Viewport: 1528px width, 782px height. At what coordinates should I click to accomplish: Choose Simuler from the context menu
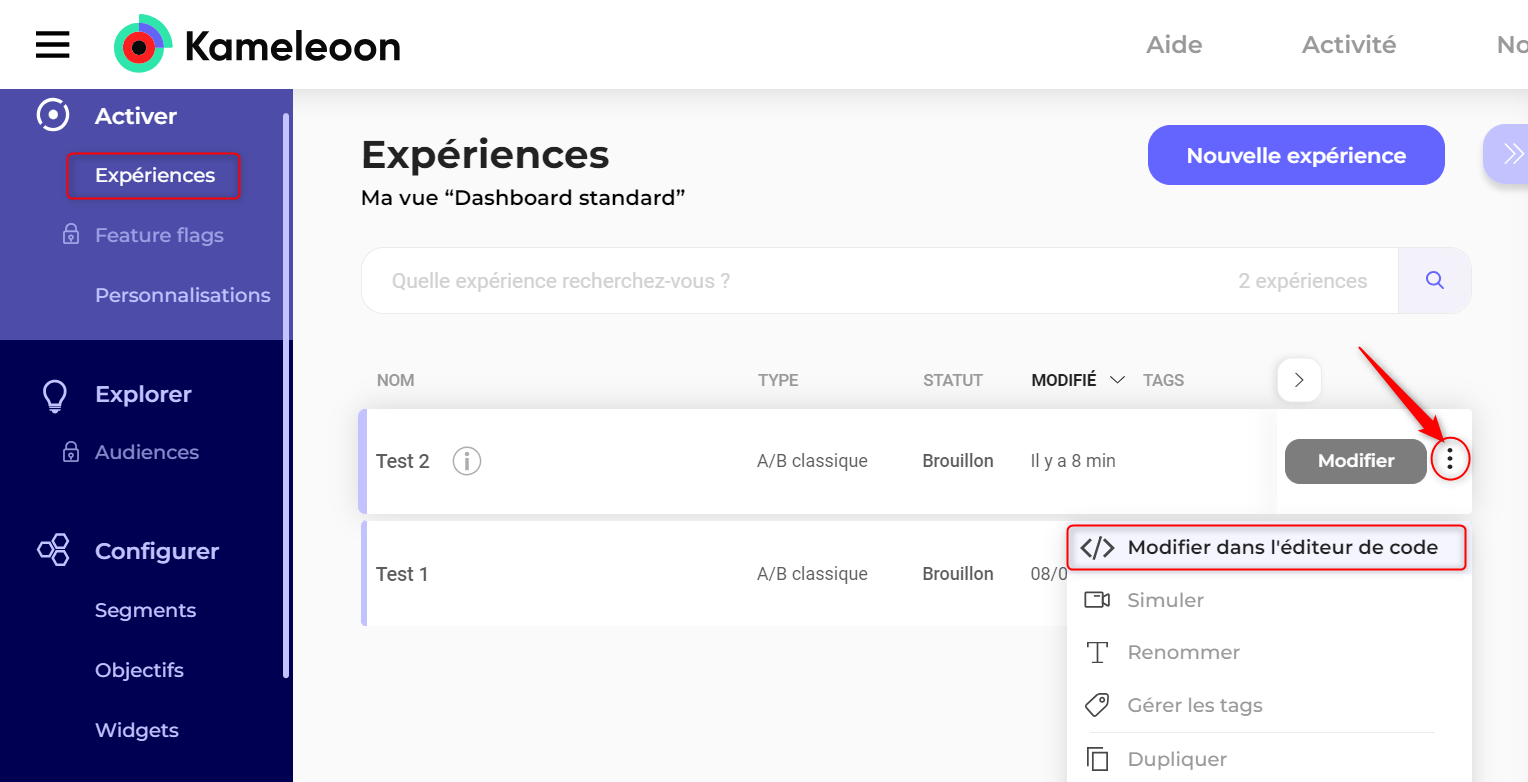click(x=1165, y=600)
